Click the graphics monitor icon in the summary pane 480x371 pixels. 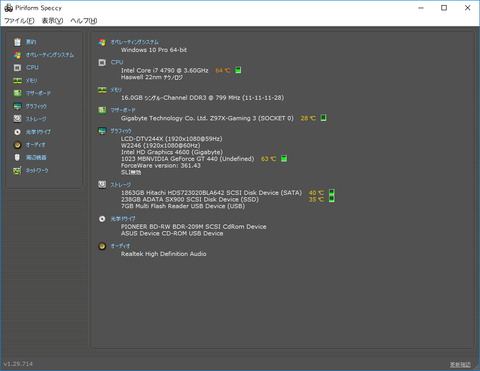point(102,131)
